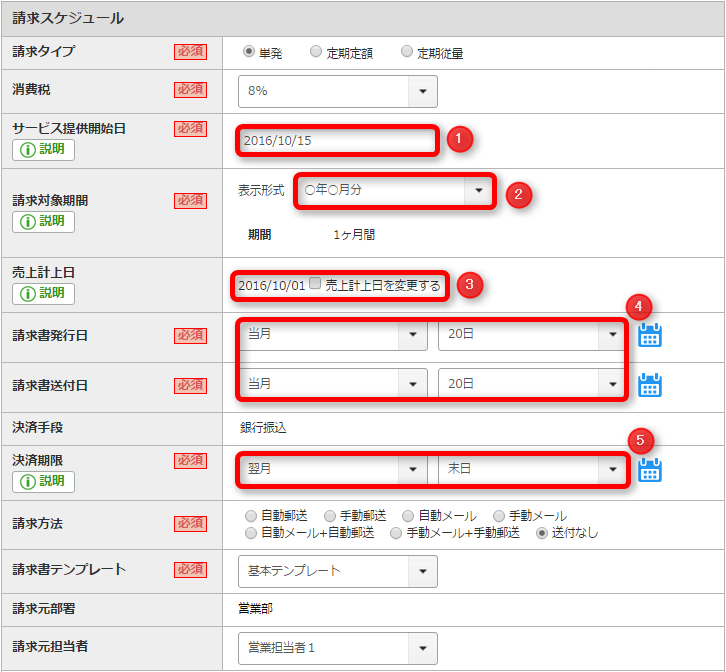This screenshot has width=726, height=672.
Task: Enable 売上計上日を変更する checkbox
Action: click(316, 284)
